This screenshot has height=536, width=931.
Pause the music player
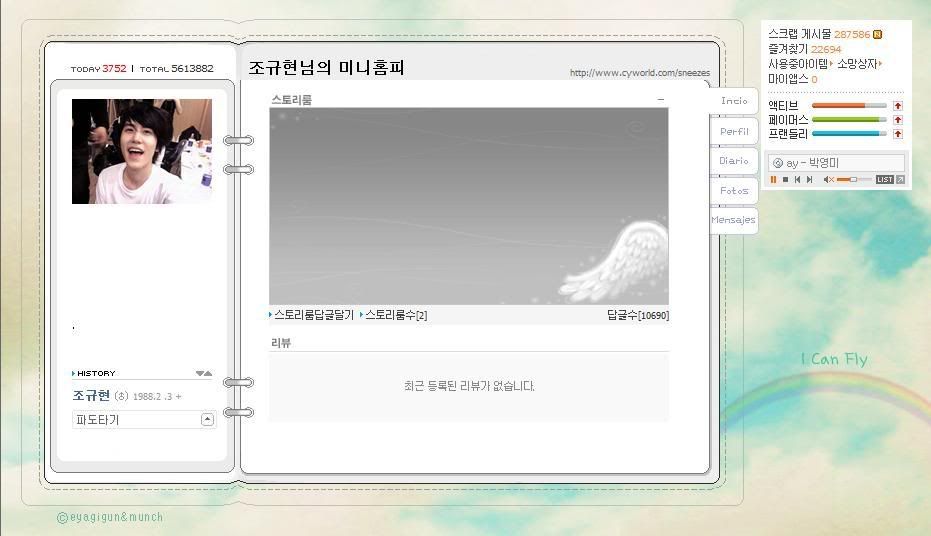pyautogui.click(x=773, y=180)
